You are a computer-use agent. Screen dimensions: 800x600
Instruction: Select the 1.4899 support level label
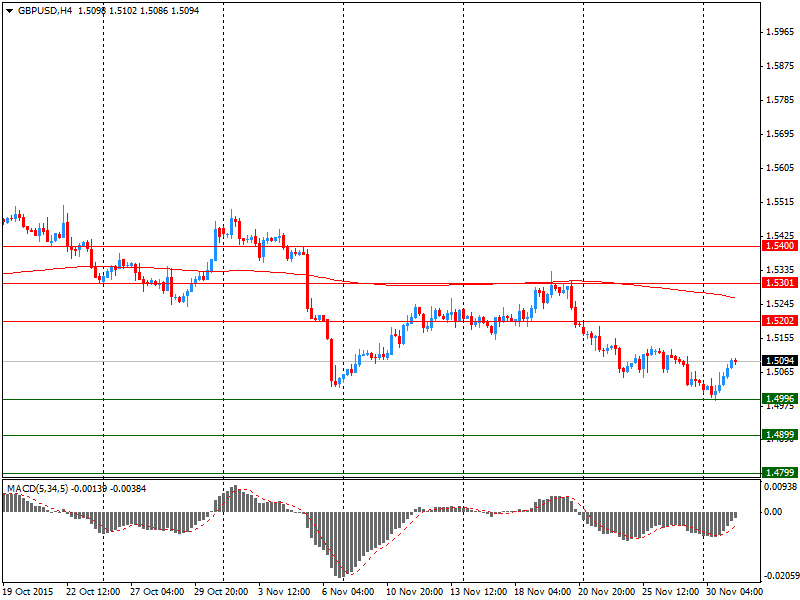780,435
